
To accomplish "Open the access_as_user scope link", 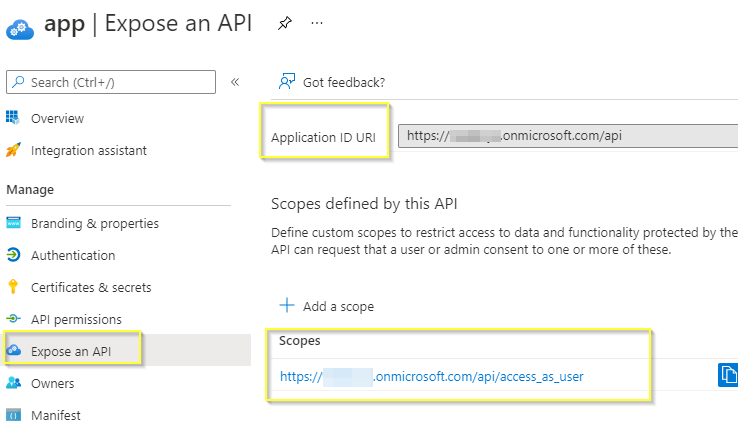I will pyautogui.click(x=432, y=377).
